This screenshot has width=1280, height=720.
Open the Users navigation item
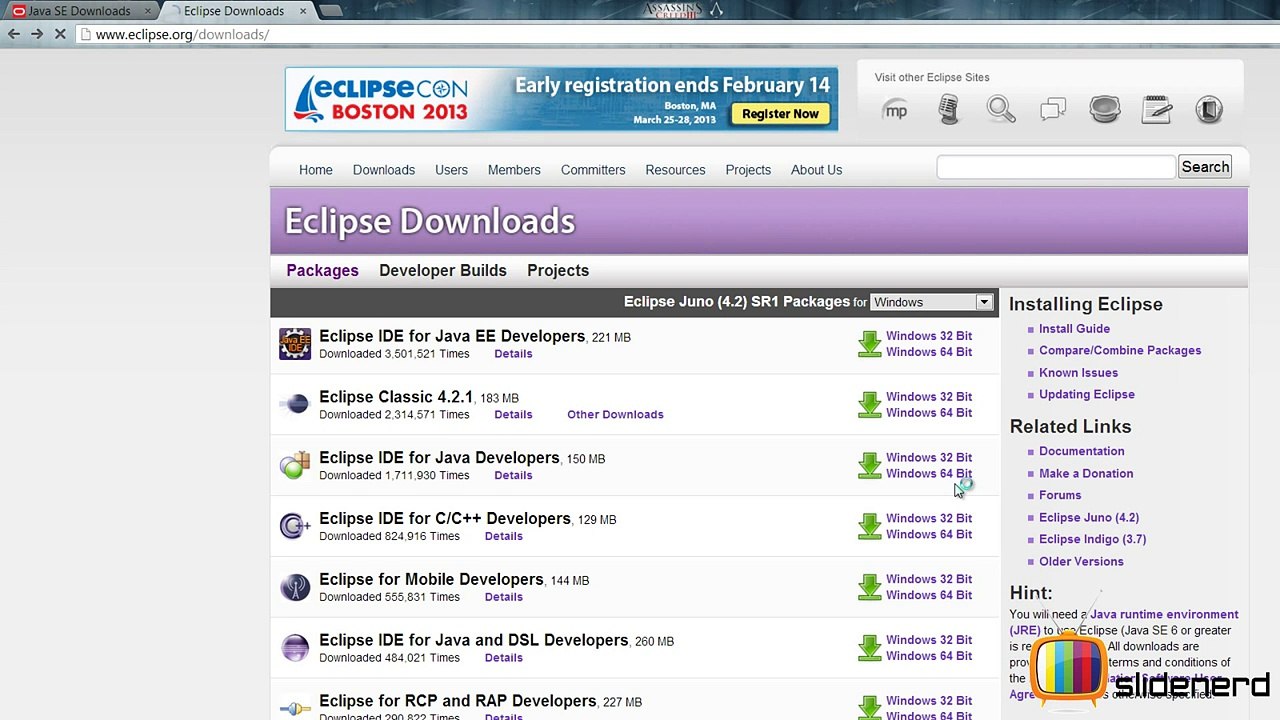point(451,170)
